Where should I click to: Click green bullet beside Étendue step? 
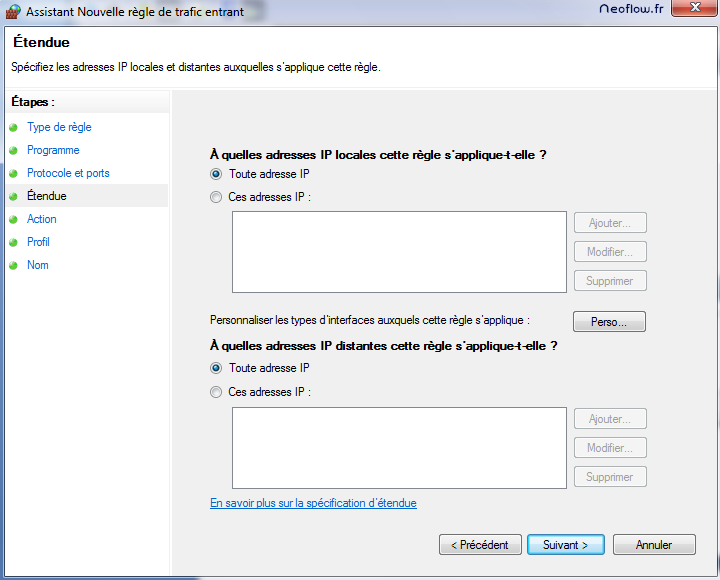(x=14, y=197)
